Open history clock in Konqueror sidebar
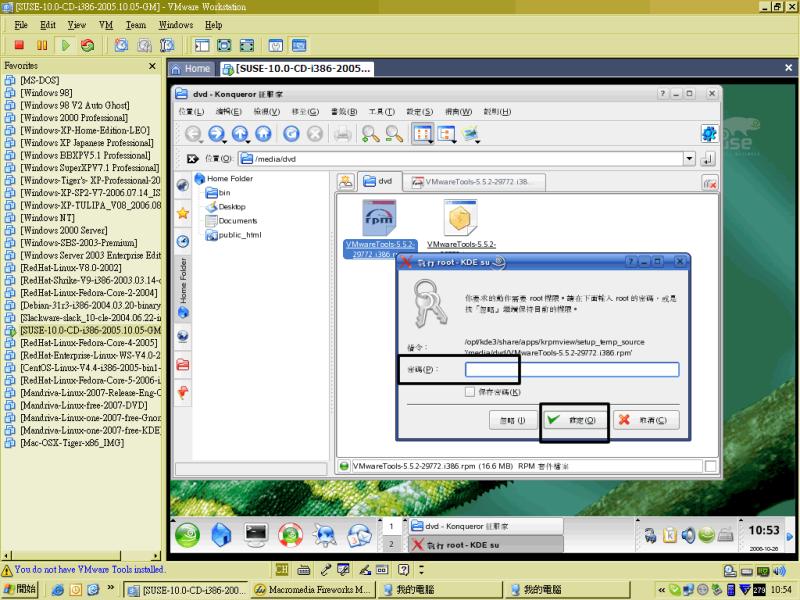This screenshot has width=800, height=600. coord(183,241)
